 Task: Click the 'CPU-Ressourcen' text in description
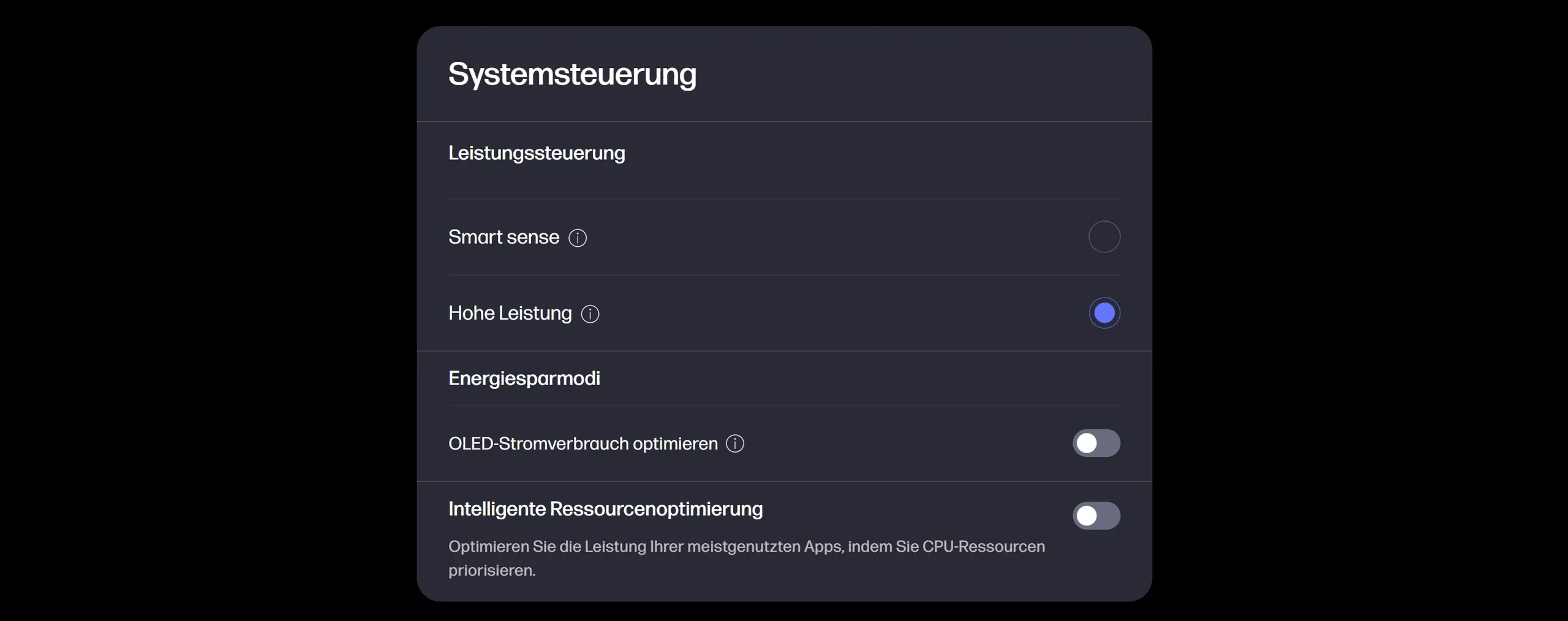click(x=984, y=546)
